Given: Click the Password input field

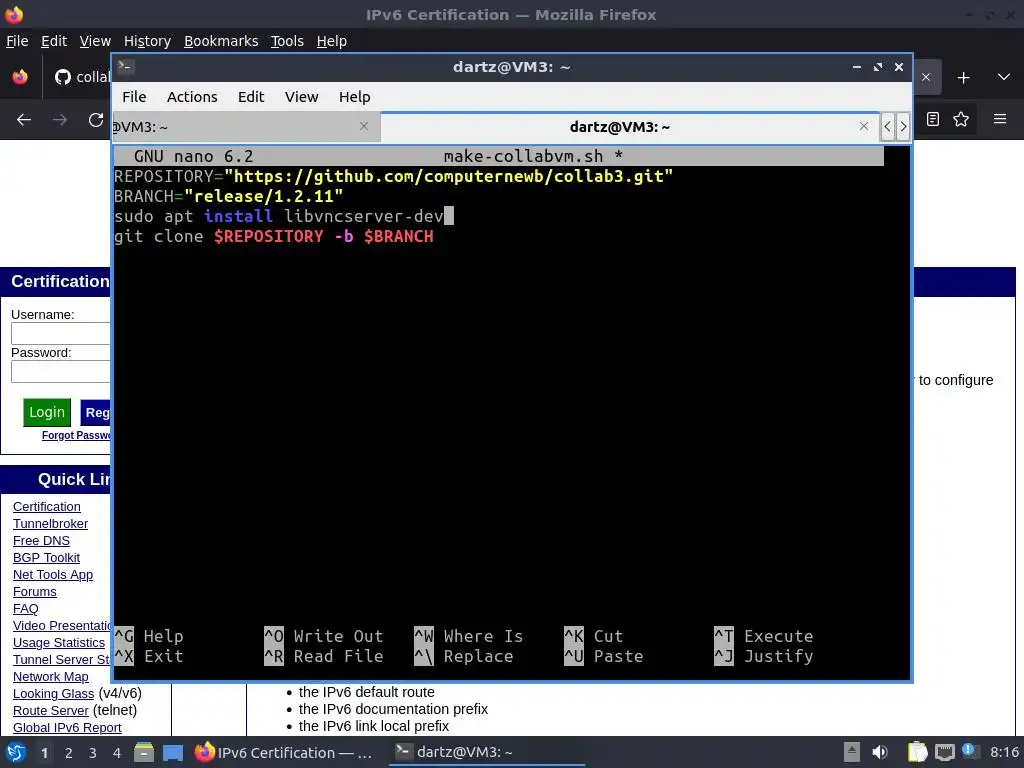Looking at the screenshot, I should (61, 371).
